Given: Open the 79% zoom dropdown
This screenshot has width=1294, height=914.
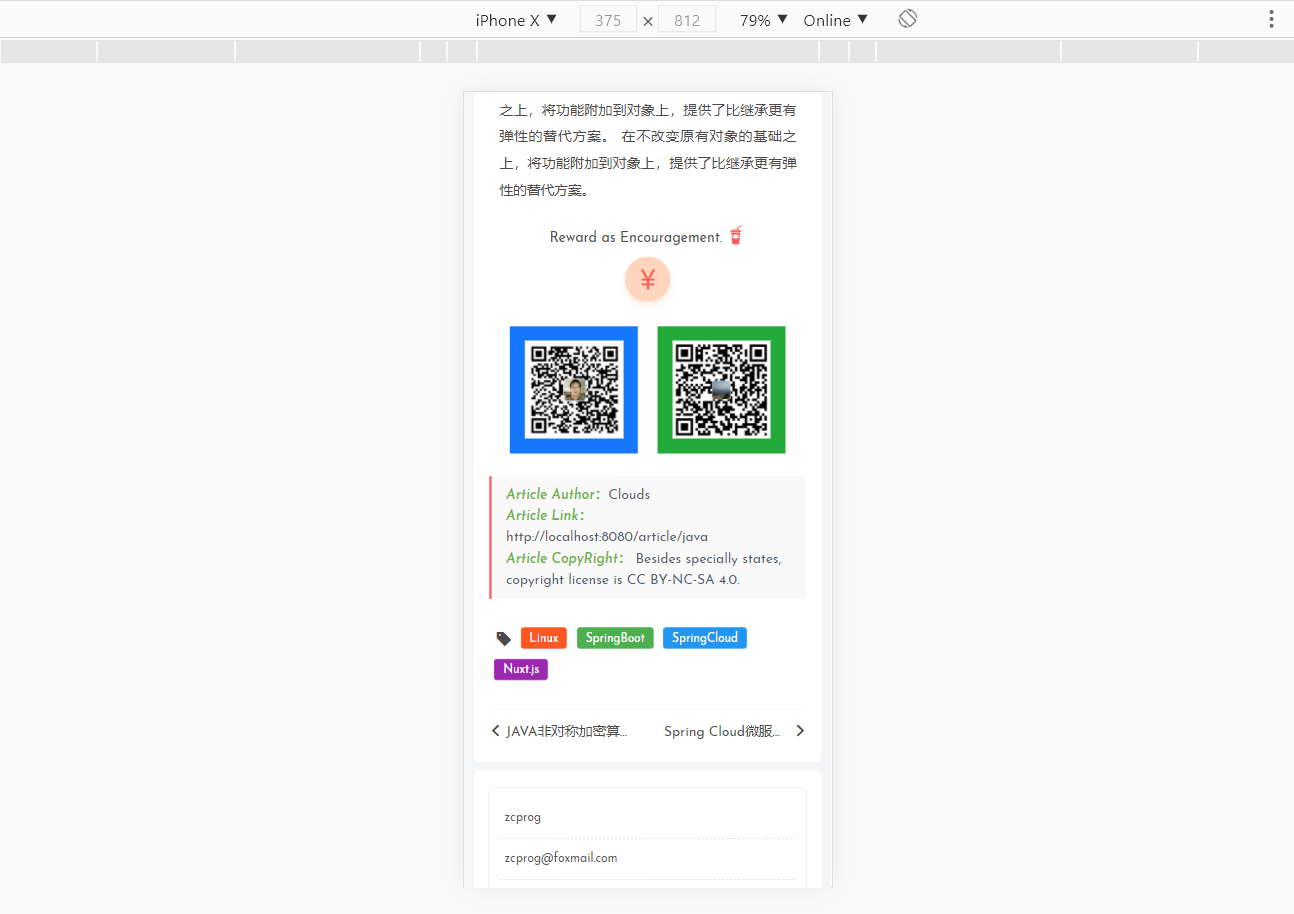Looking at the screenshot, I should point(764,20).
